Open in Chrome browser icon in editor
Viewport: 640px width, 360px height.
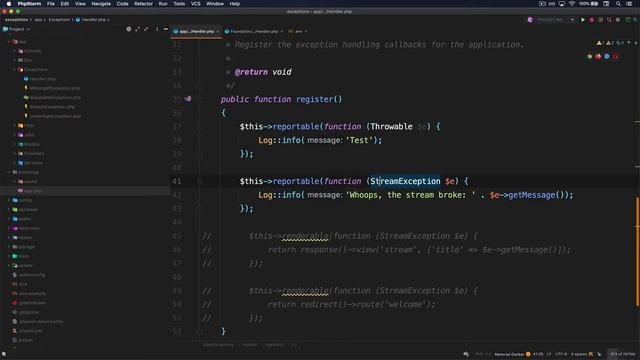coord(589,57)
